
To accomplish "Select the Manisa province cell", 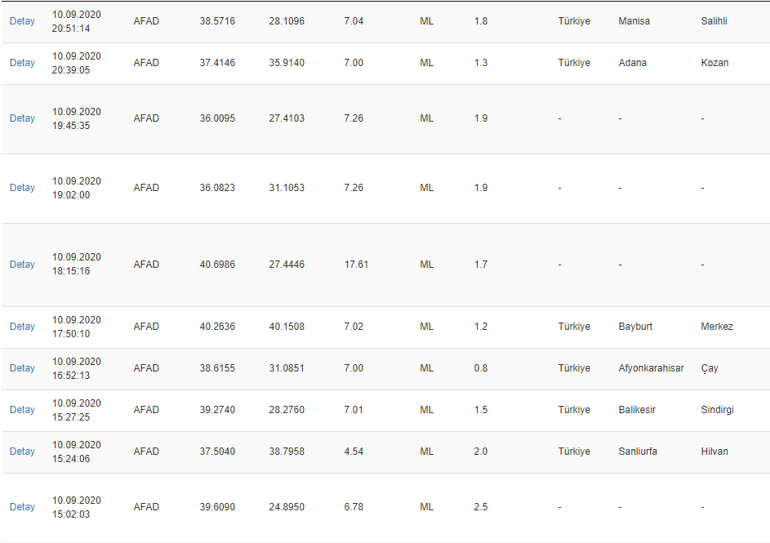I will pyautogui.click(x=634, y=21).
